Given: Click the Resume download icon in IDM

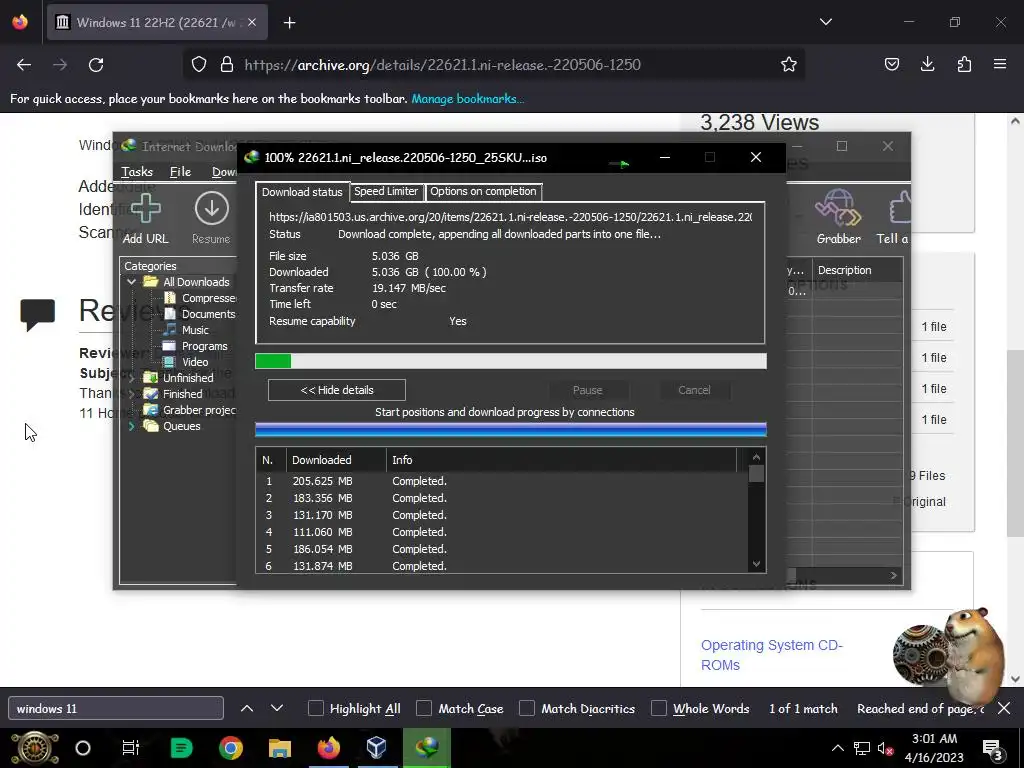Looking at the screenshot, I should [212, 209].
